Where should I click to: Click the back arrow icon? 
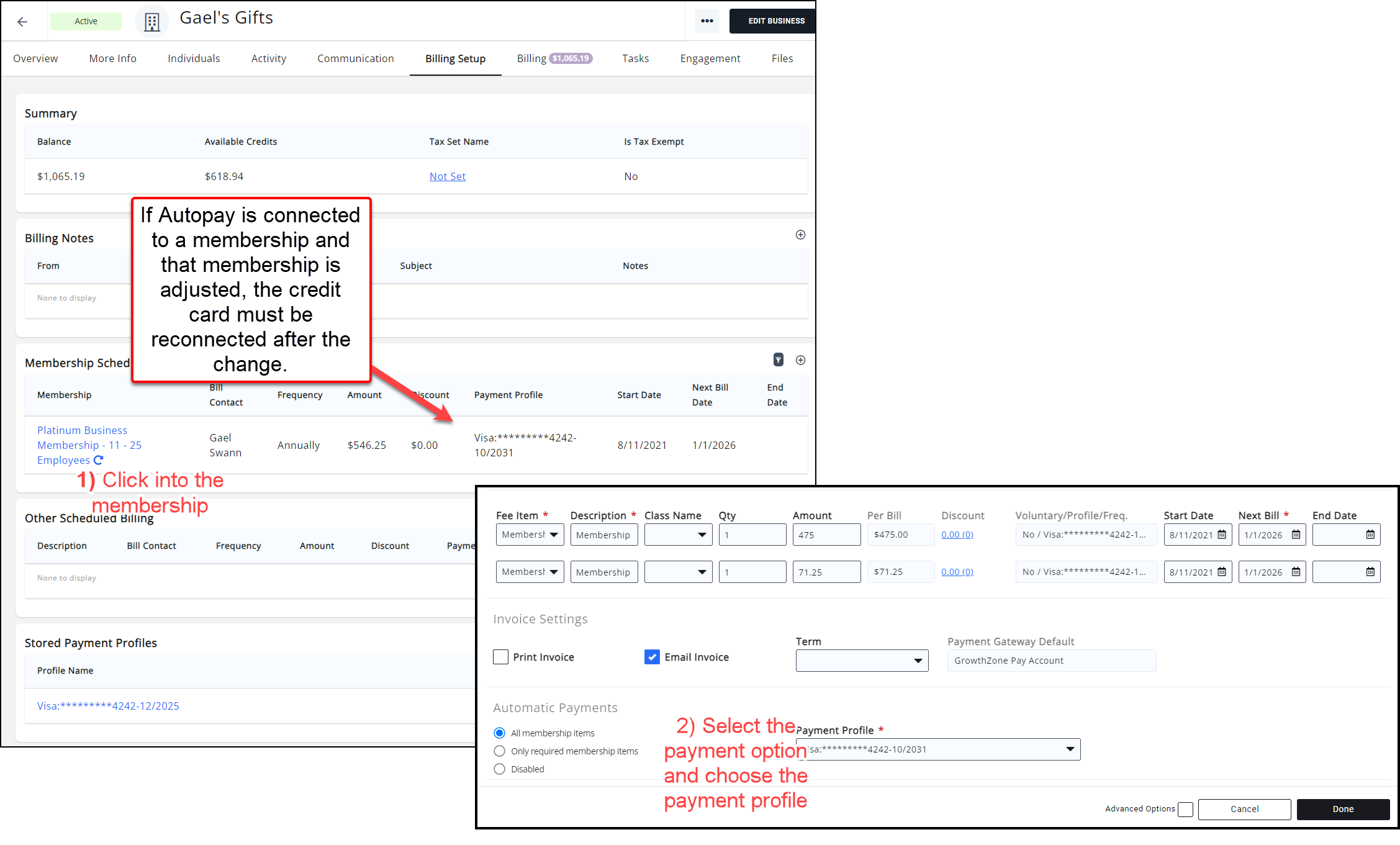[22, 22]
